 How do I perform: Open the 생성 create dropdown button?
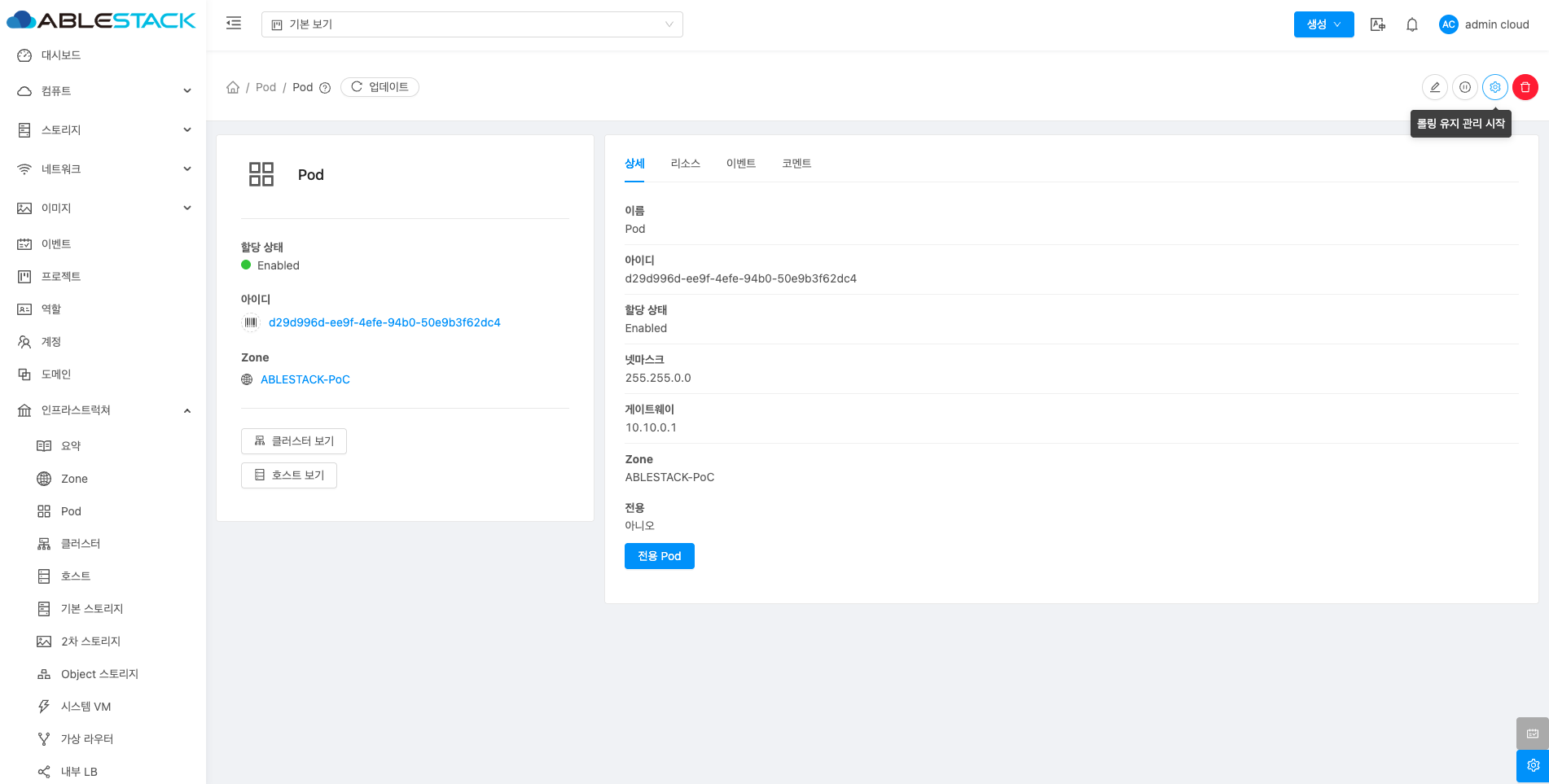(x=1323, y=24)
